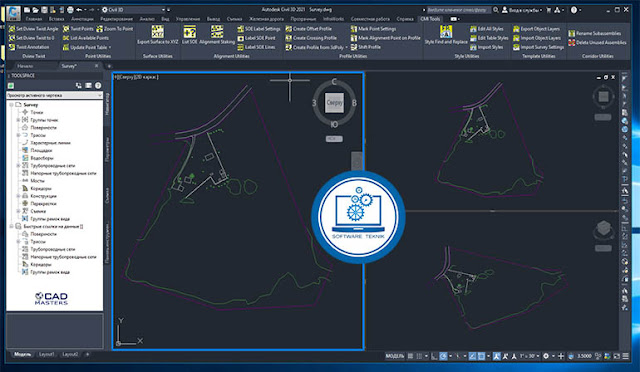This screenshot has width=640, height=372.
Task: Expand Группы точек tree node
Action: (x=18, y=120)
